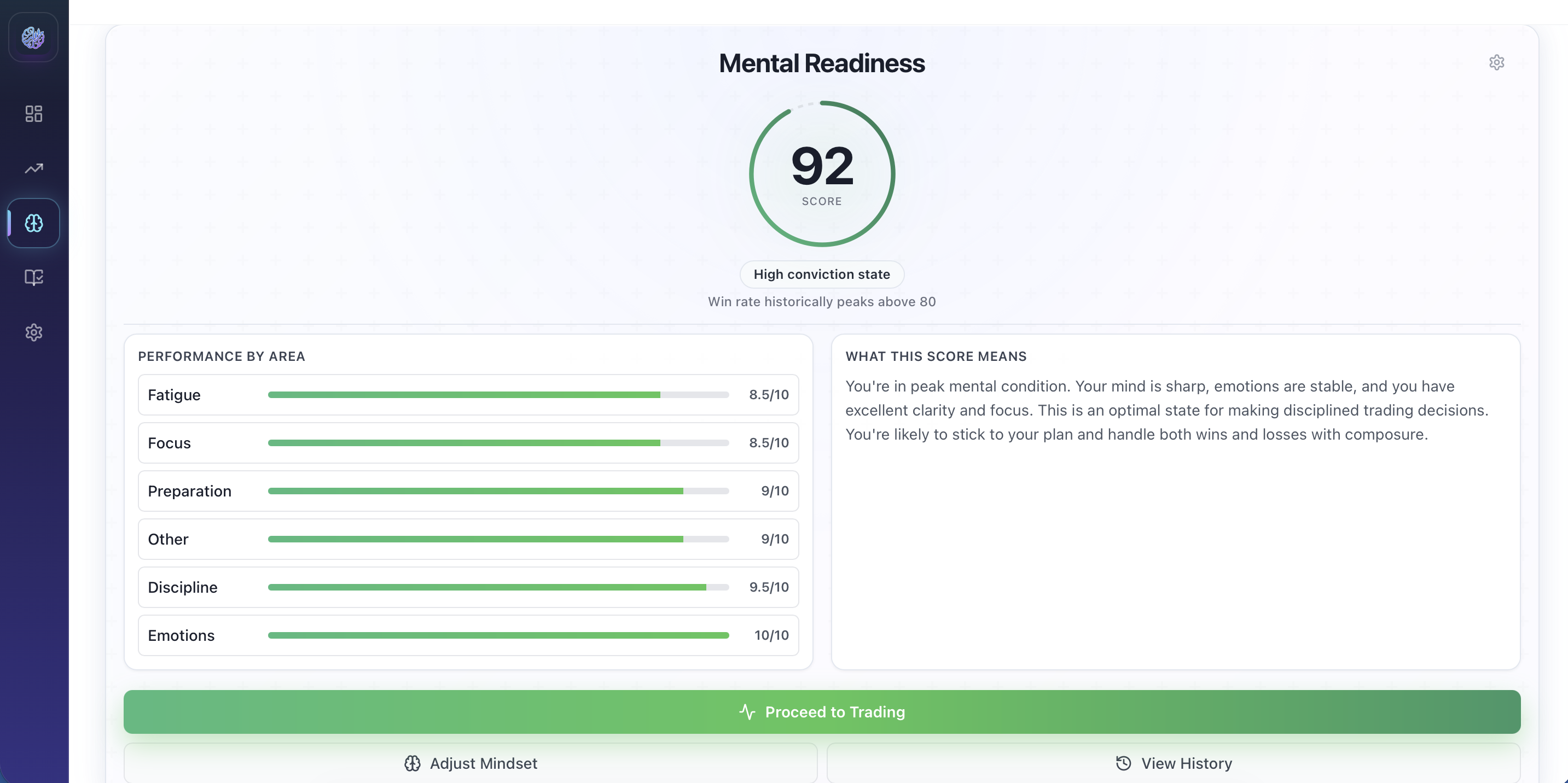Click the Preparation progress bar
The image size is (1568, 783).
point(498,491)
